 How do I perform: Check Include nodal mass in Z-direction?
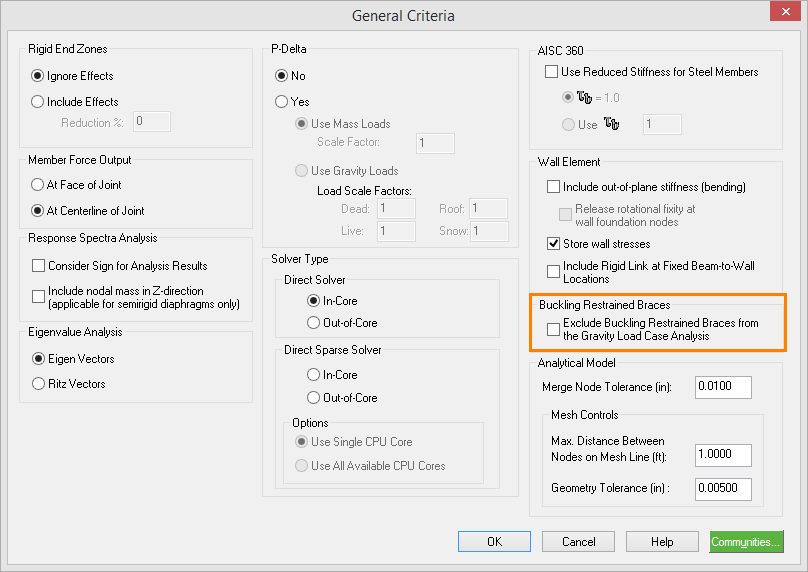pos(39,291)
